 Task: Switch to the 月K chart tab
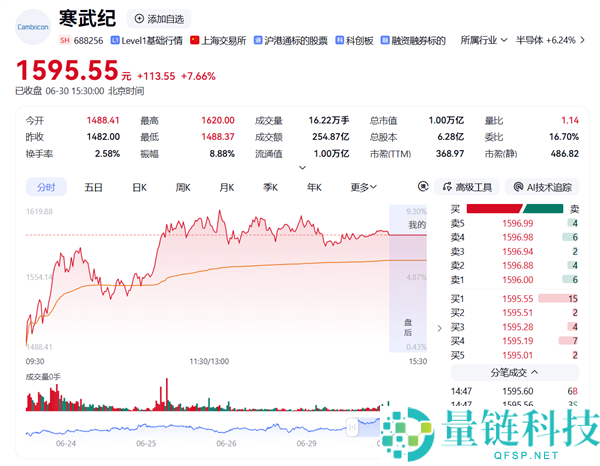pyautogui.click(x=227, y=187)
